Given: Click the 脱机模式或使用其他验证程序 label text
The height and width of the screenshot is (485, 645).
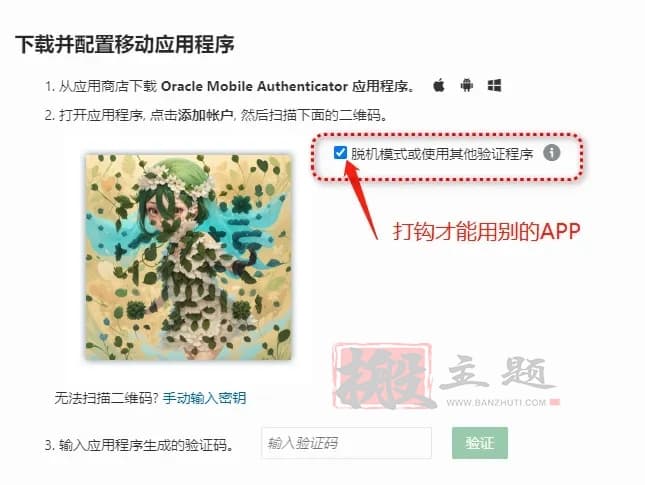Looking at the screenshot, I should pos(442,154).
